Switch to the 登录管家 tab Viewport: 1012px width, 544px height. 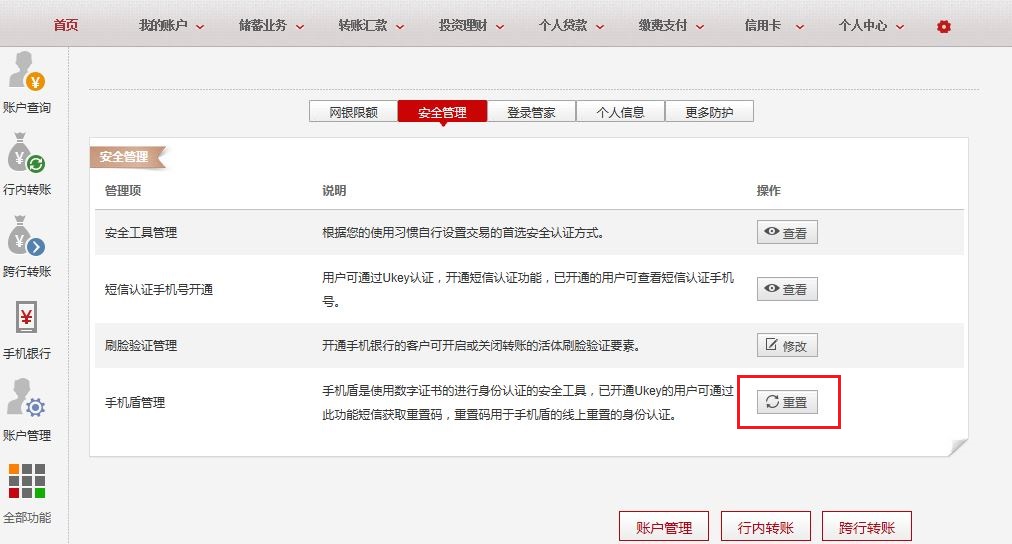click(531, 112)
